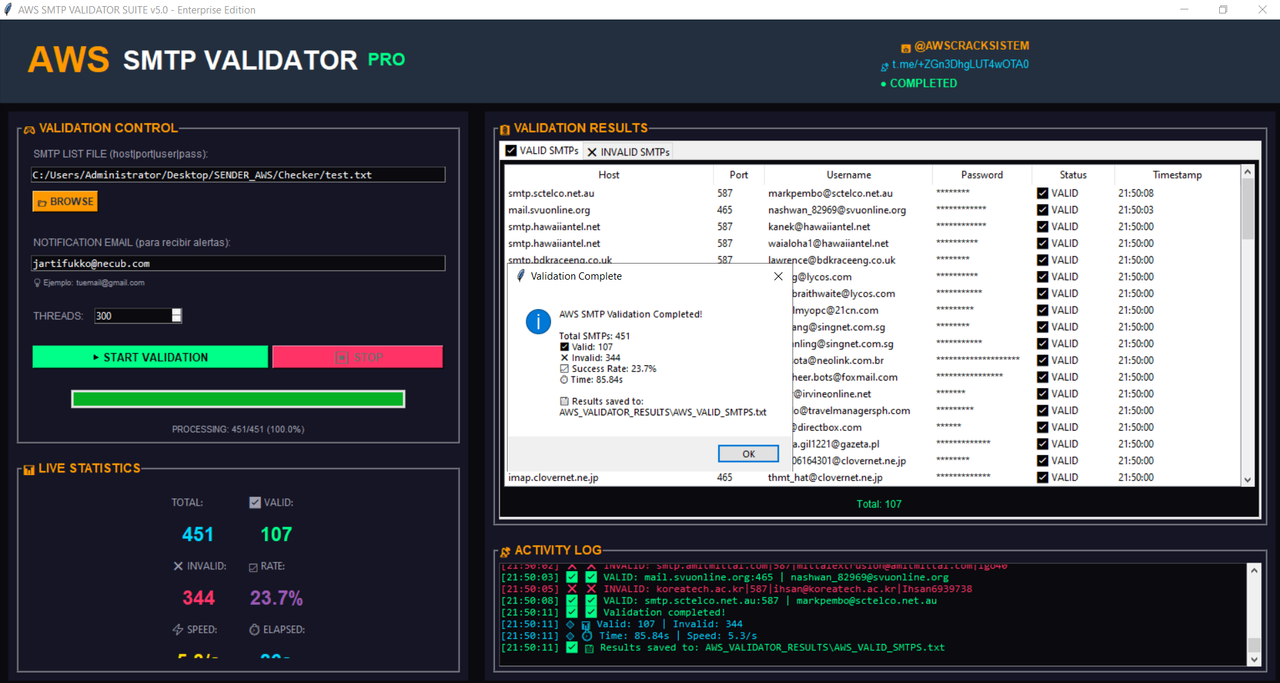Click the icon beside the LIVE STATISTICS heading
The height and width of the screenshot is (683, 1280).
pyautogui.click(x=29, y=469)
